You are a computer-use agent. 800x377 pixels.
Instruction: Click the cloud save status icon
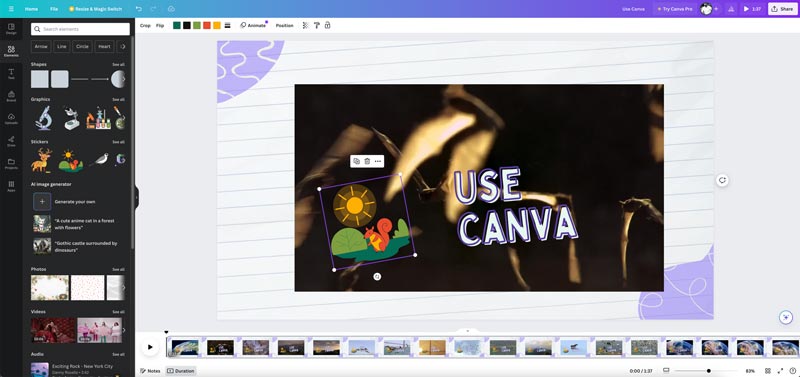click(171, 9)
